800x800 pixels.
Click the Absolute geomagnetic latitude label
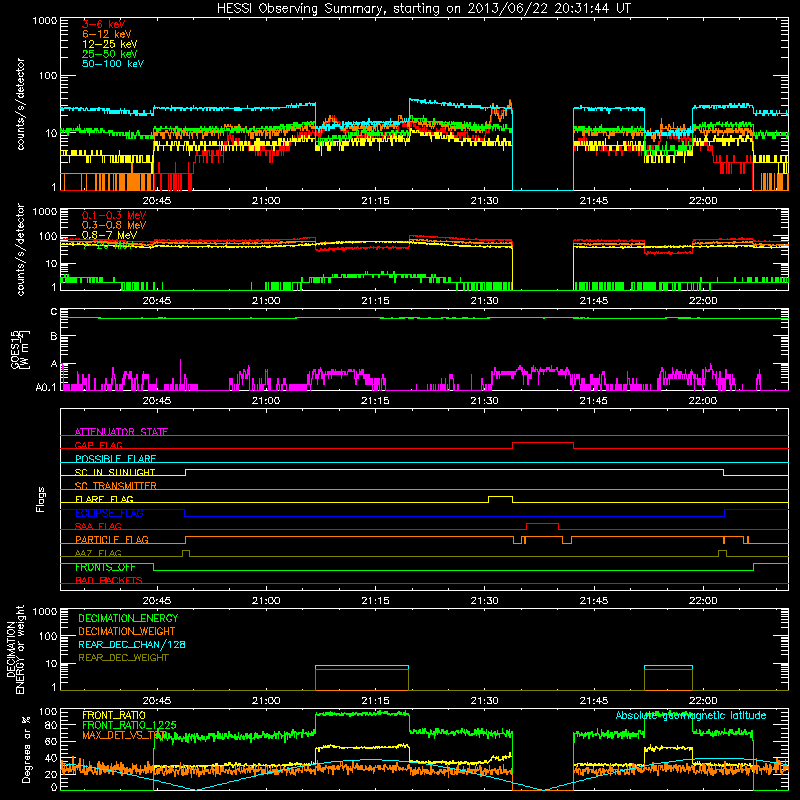pyautogui.click(x=691, y=716)
